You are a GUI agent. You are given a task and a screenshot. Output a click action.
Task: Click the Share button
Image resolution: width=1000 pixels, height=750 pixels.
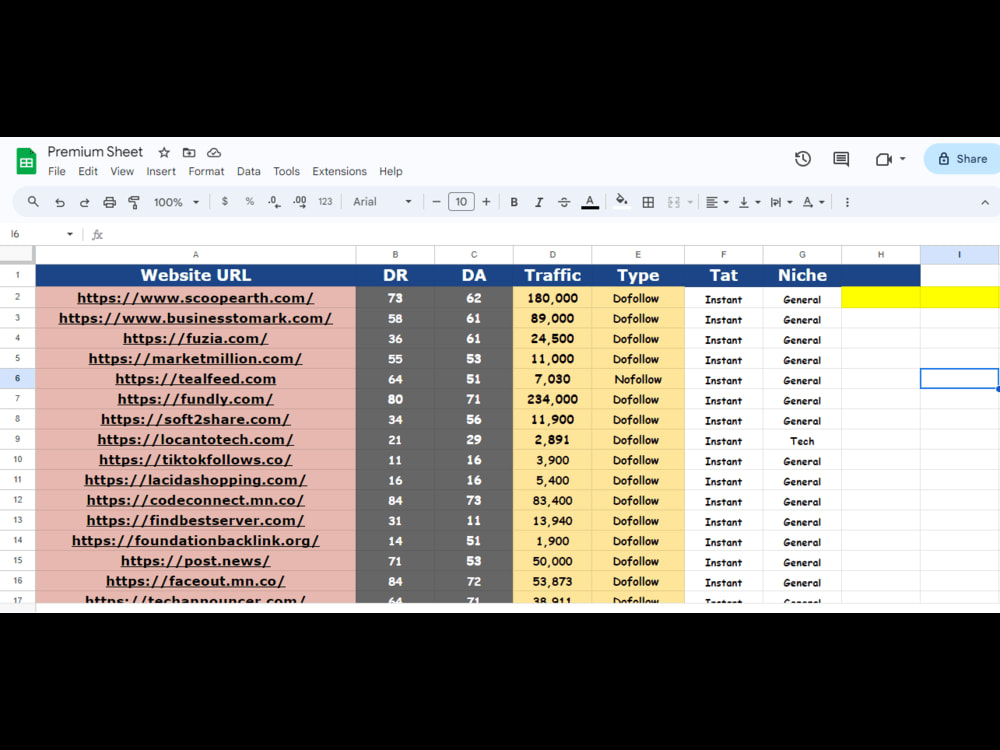963,159
